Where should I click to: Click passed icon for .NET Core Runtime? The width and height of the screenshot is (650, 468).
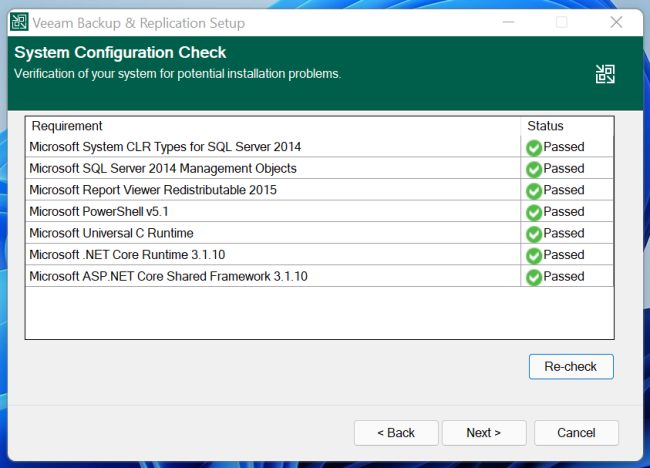coord(534,255)
